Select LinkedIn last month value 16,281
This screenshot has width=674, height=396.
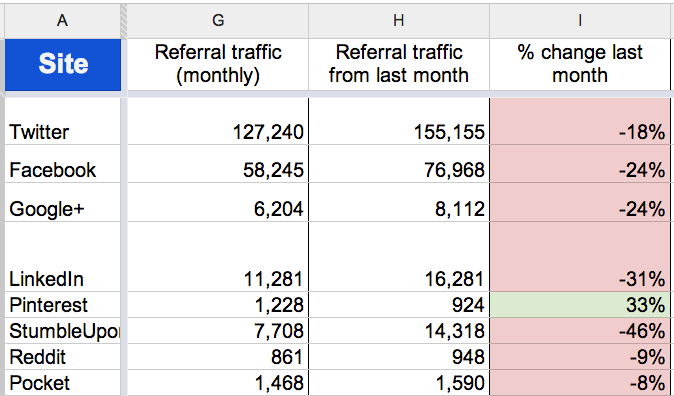pos(399,257)
